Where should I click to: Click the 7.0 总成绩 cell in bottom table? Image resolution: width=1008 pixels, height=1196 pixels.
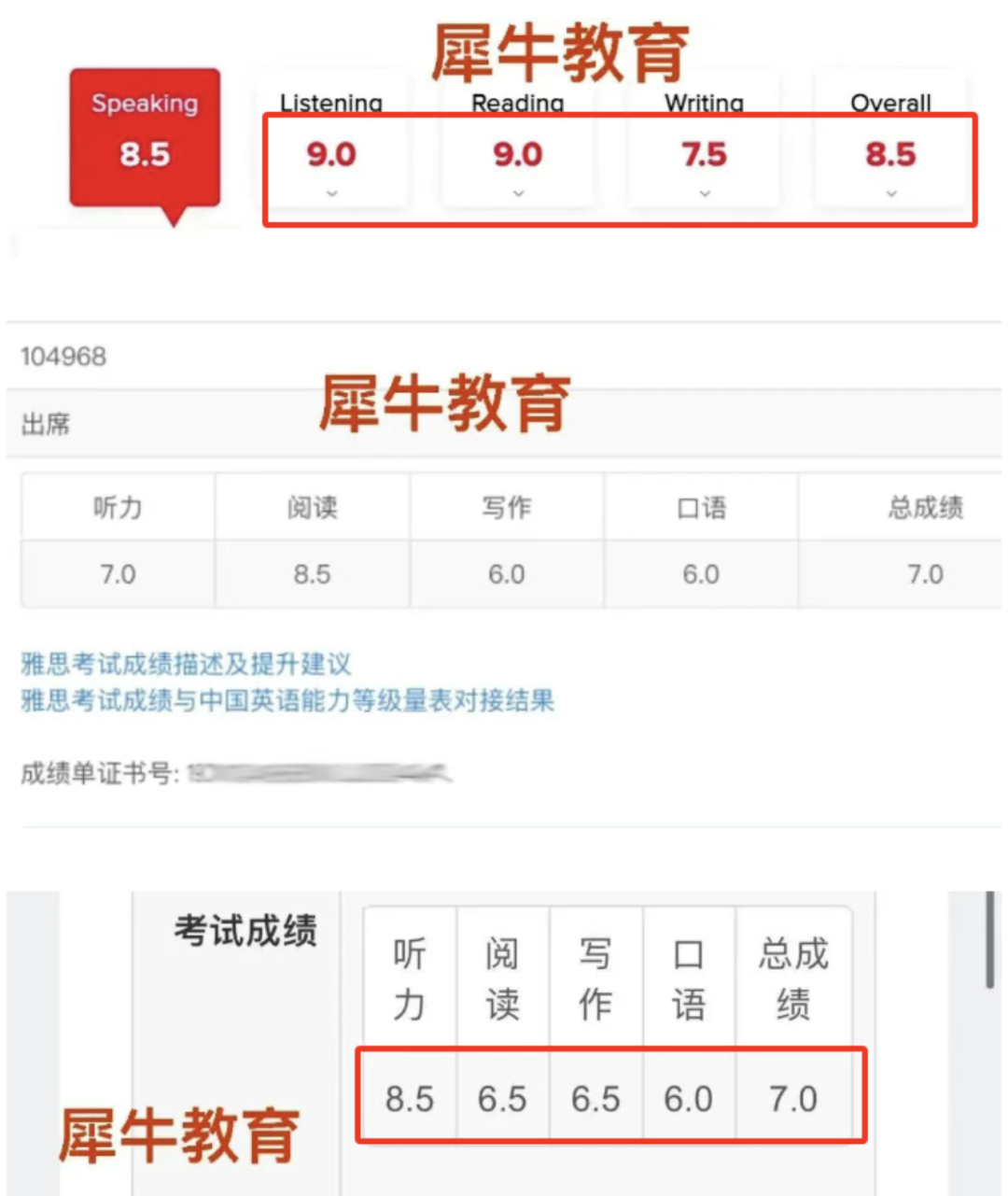pos(793,1099)
